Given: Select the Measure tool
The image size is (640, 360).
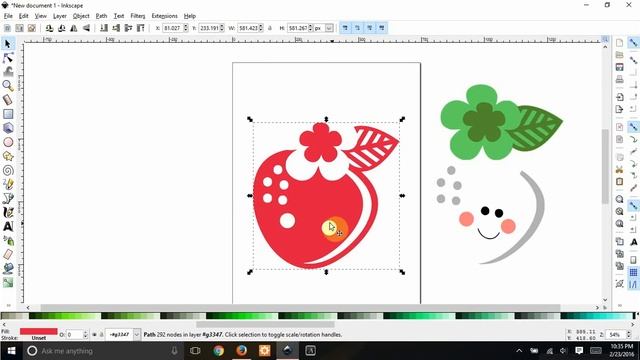Looking at the screenshot, I should coord(8,100).
